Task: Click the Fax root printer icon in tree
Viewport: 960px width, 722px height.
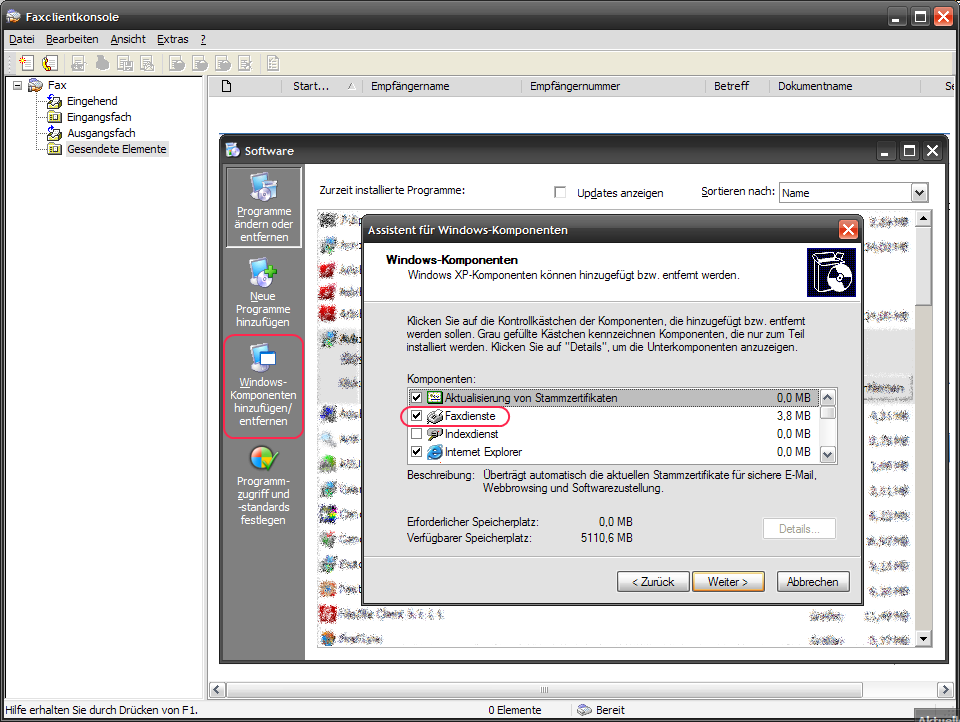Action: pos(36,85)
